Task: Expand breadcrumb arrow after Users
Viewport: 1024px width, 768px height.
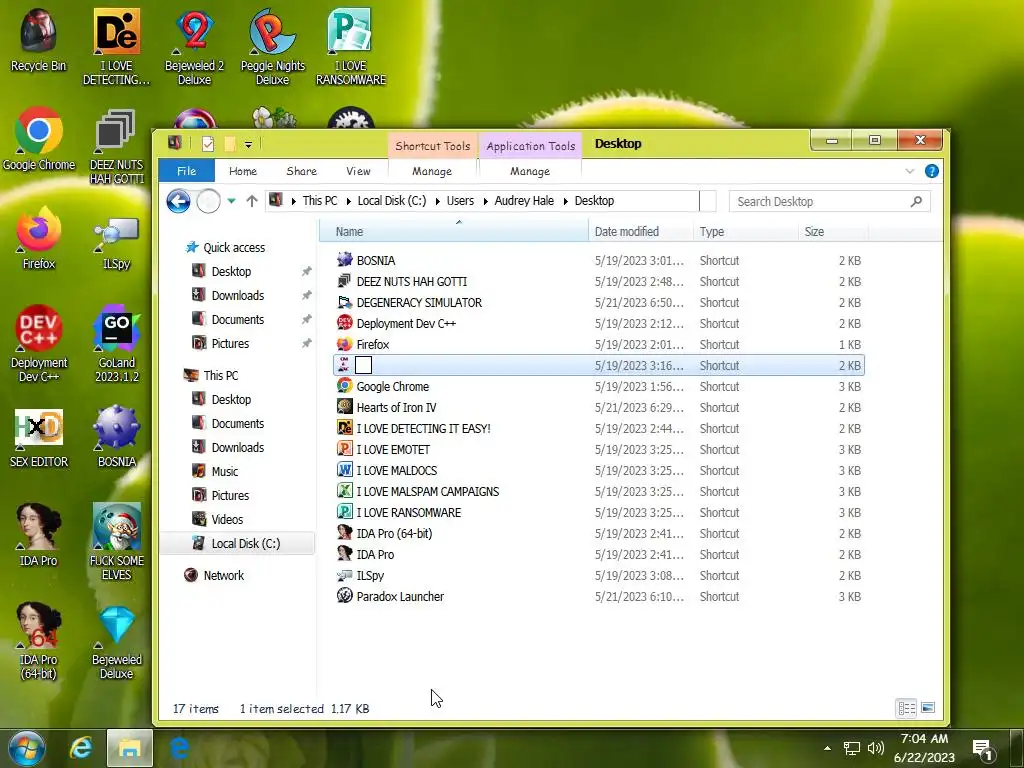Action: pos(485,201)
